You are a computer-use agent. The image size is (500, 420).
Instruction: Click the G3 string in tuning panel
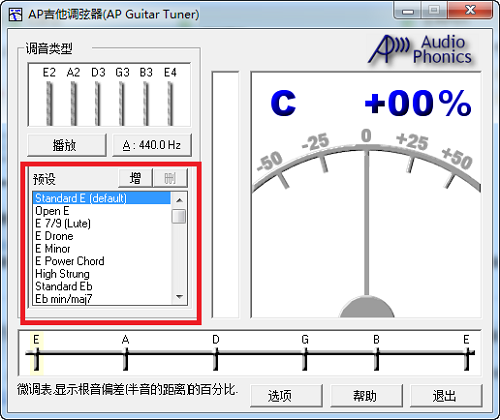tap(122, 103)
